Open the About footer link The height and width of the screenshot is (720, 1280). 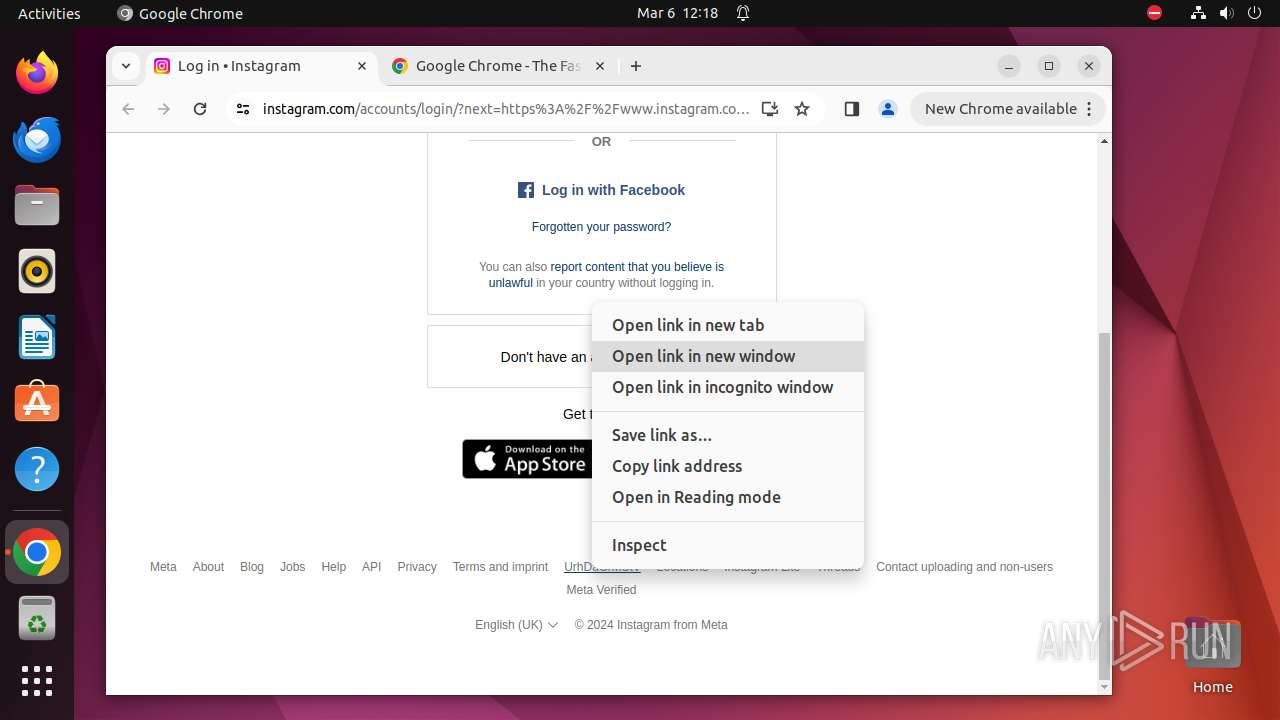coord(208,567)
